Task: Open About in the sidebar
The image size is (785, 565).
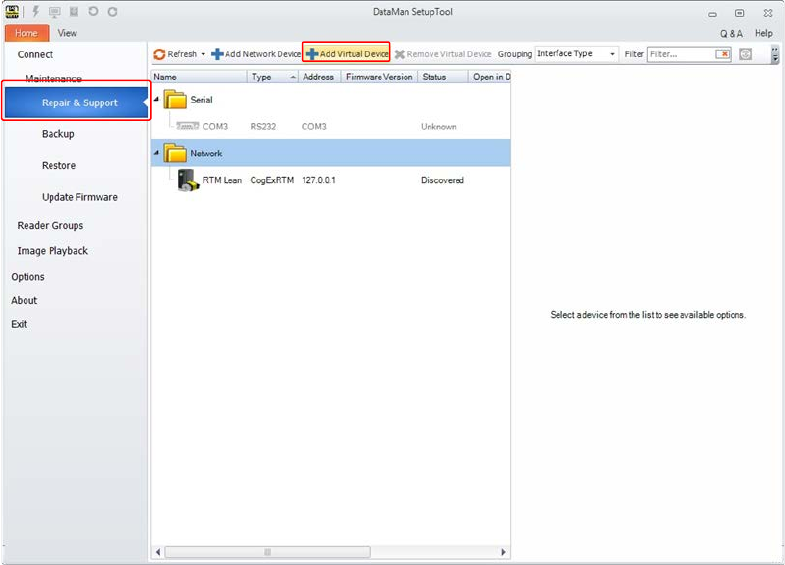Action: coord(24,300)
